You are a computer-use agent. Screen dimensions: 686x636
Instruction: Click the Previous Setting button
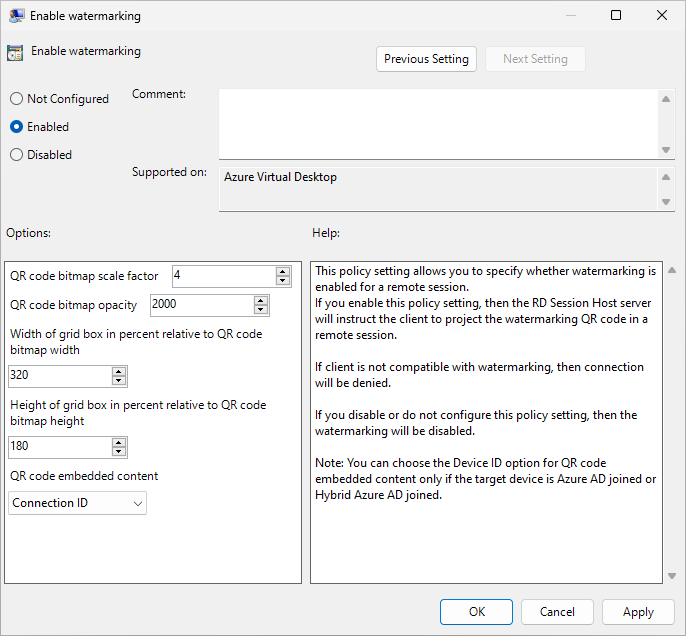click(x=426, y=59)
